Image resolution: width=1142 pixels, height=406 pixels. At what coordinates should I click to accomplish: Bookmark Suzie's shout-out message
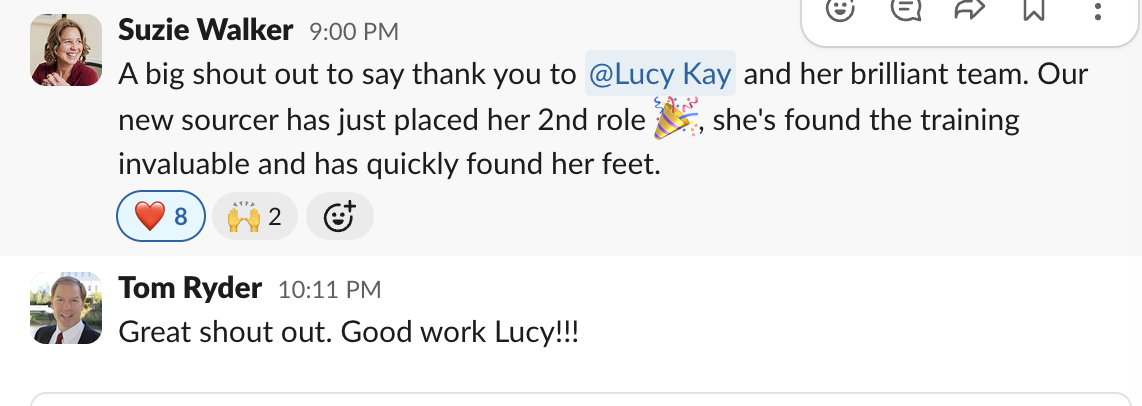click(x=1034, y=10)
